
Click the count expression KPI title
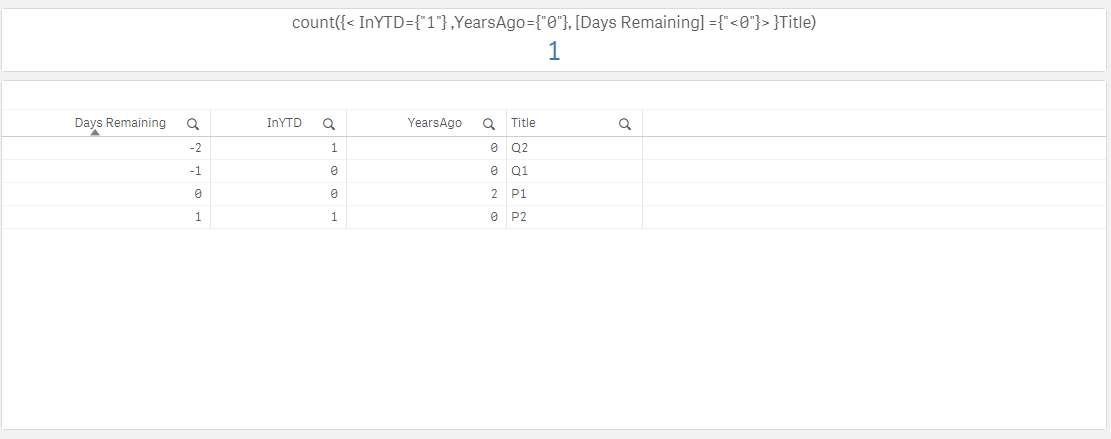coord(554,21)
